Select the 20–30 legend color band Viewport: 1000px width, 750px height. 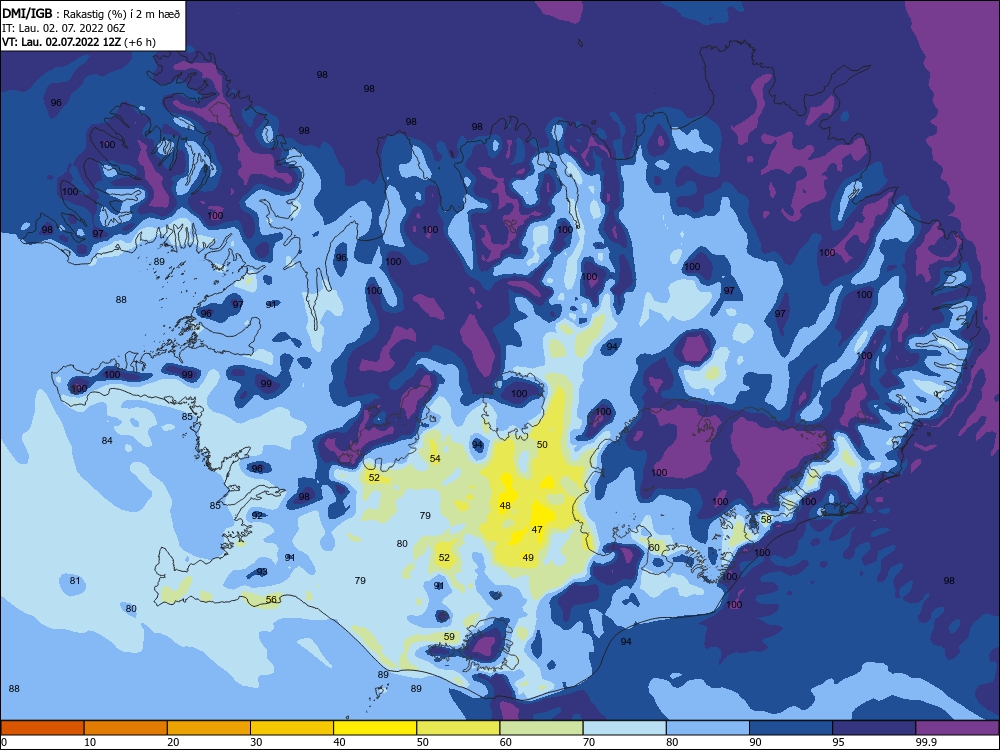tap(209, 728)
